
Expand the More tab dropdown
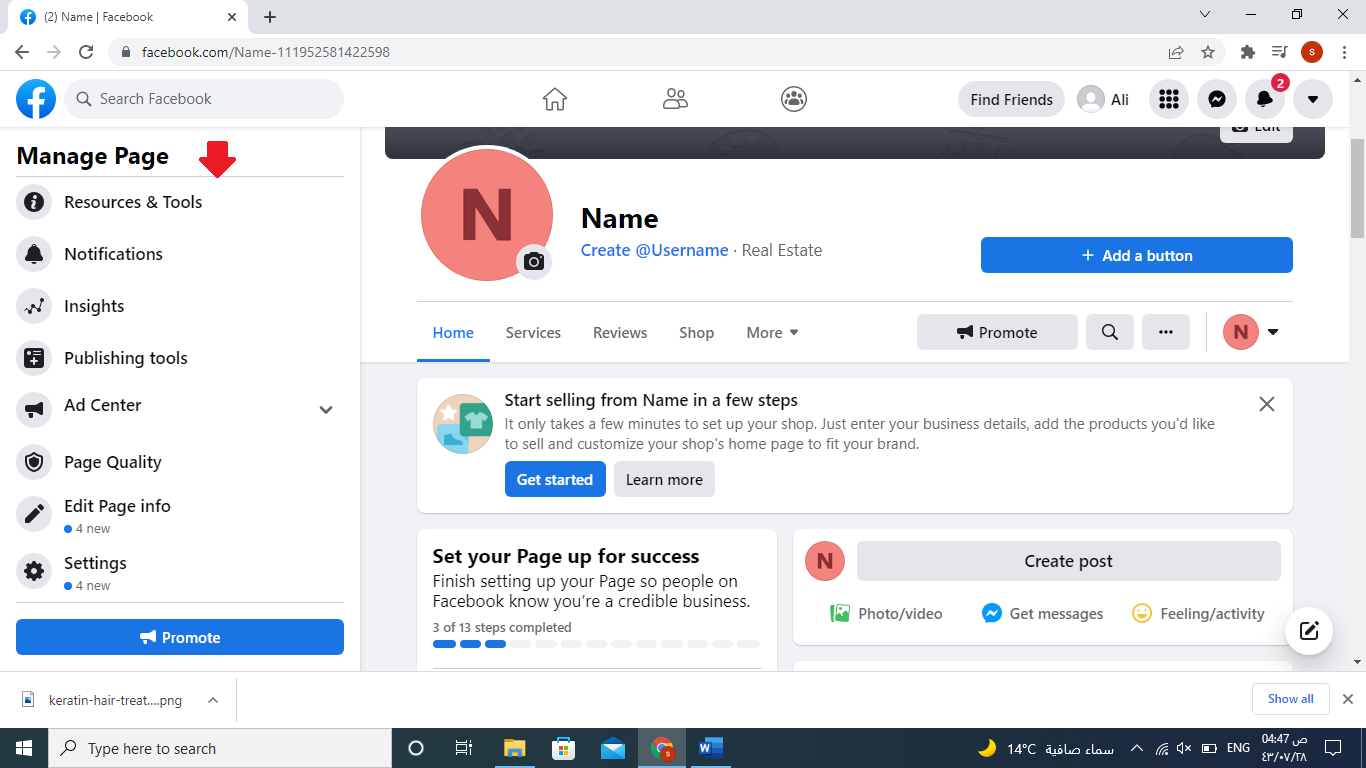(772, 333)
